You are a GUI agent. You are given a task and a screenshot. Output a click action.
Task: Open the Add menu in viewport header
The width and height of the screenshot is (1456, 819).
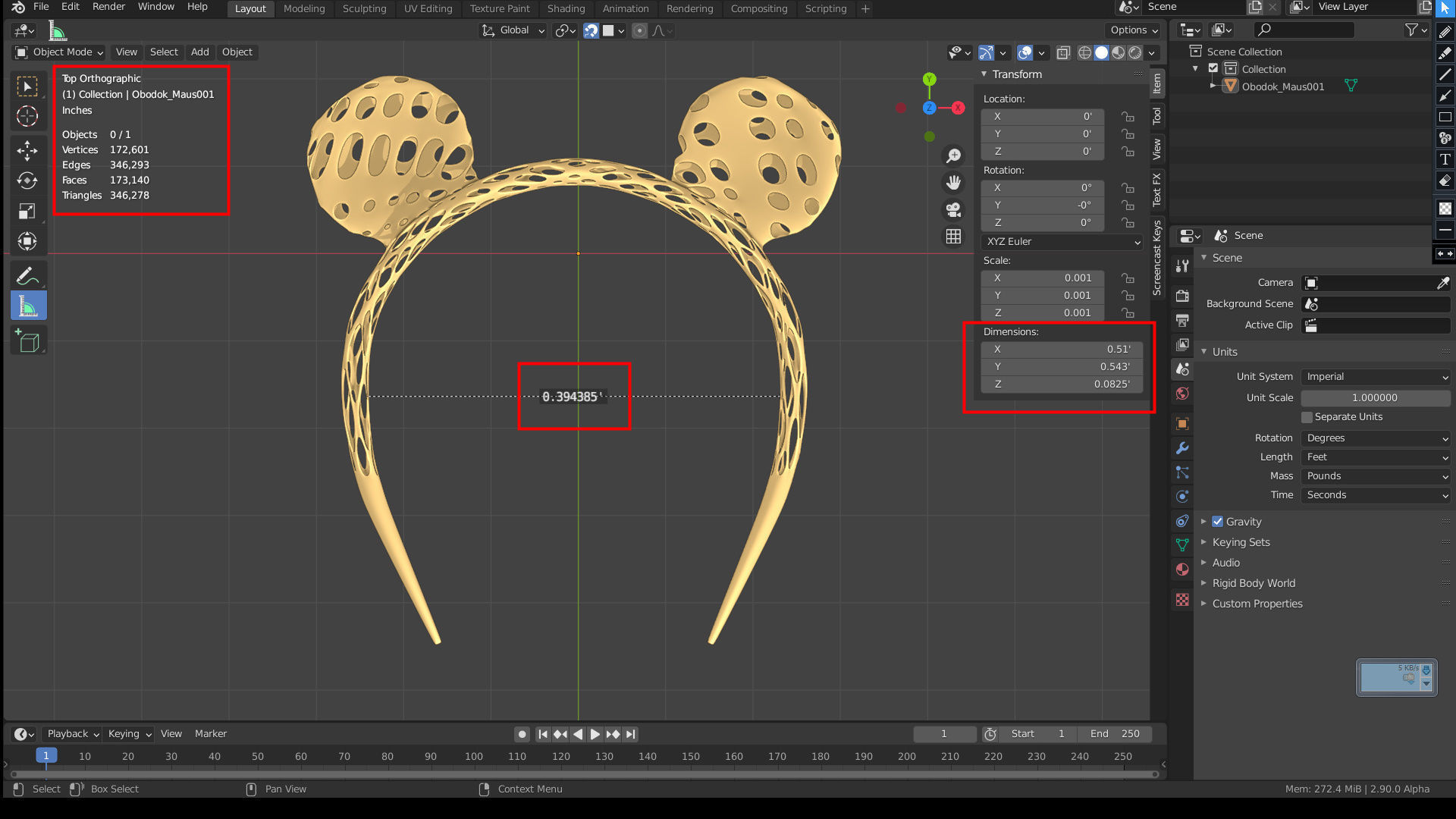pyautogui.click(x=199, y=52)
